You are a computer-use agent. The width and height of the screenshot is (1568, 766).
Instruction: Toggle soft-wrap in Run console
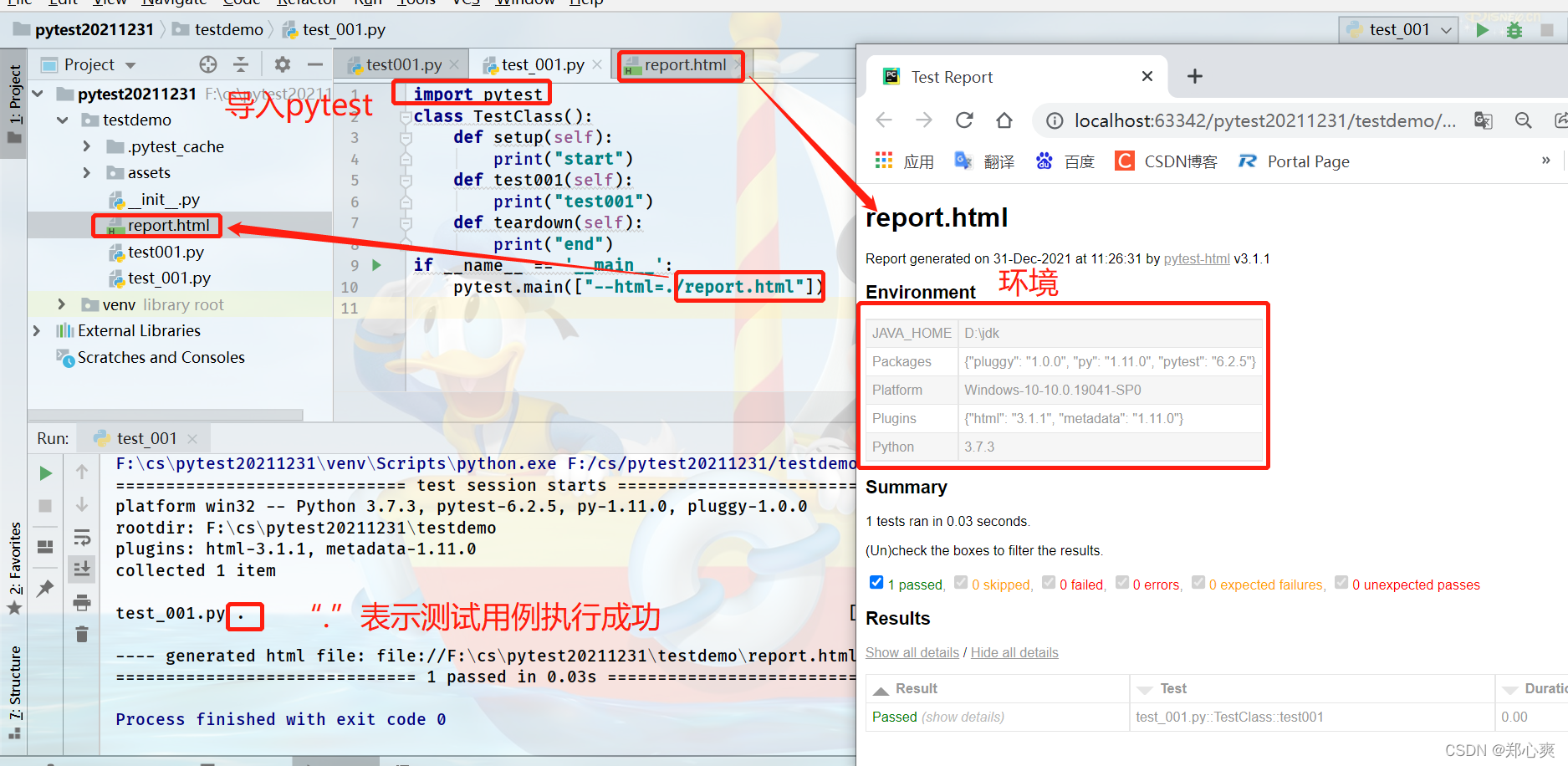coord(82,537)
